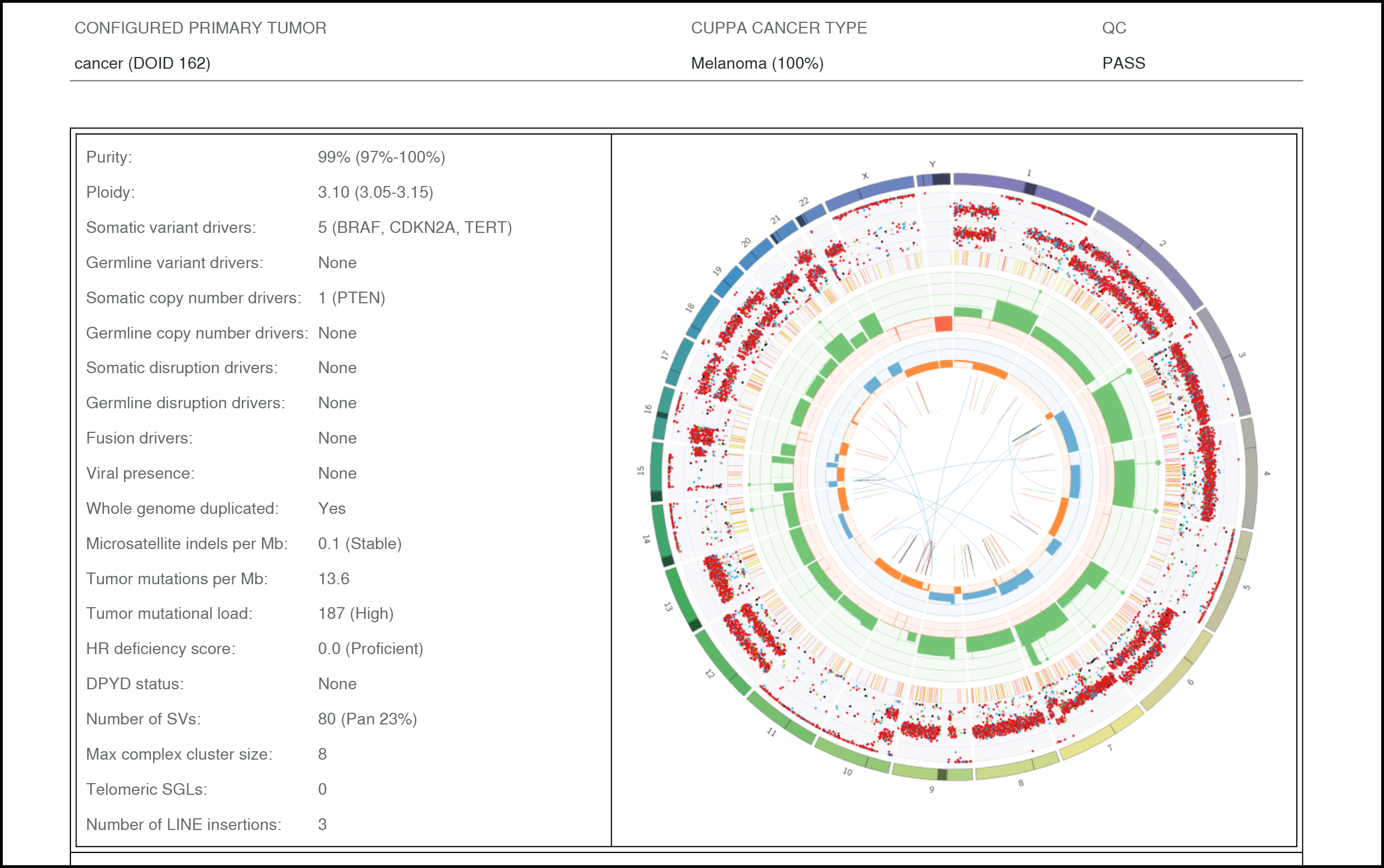The height and width of the screenshot is (868, 1384).
Task: Click the chromosome X label on circos plot
Action: pos(865,177)
